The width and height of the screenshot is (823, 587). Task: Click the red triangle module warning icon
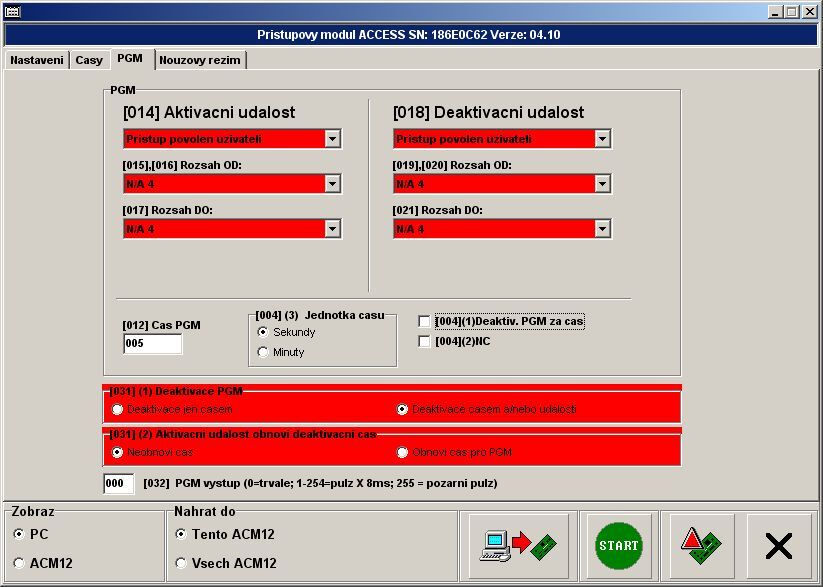click(x=702, y=546)
